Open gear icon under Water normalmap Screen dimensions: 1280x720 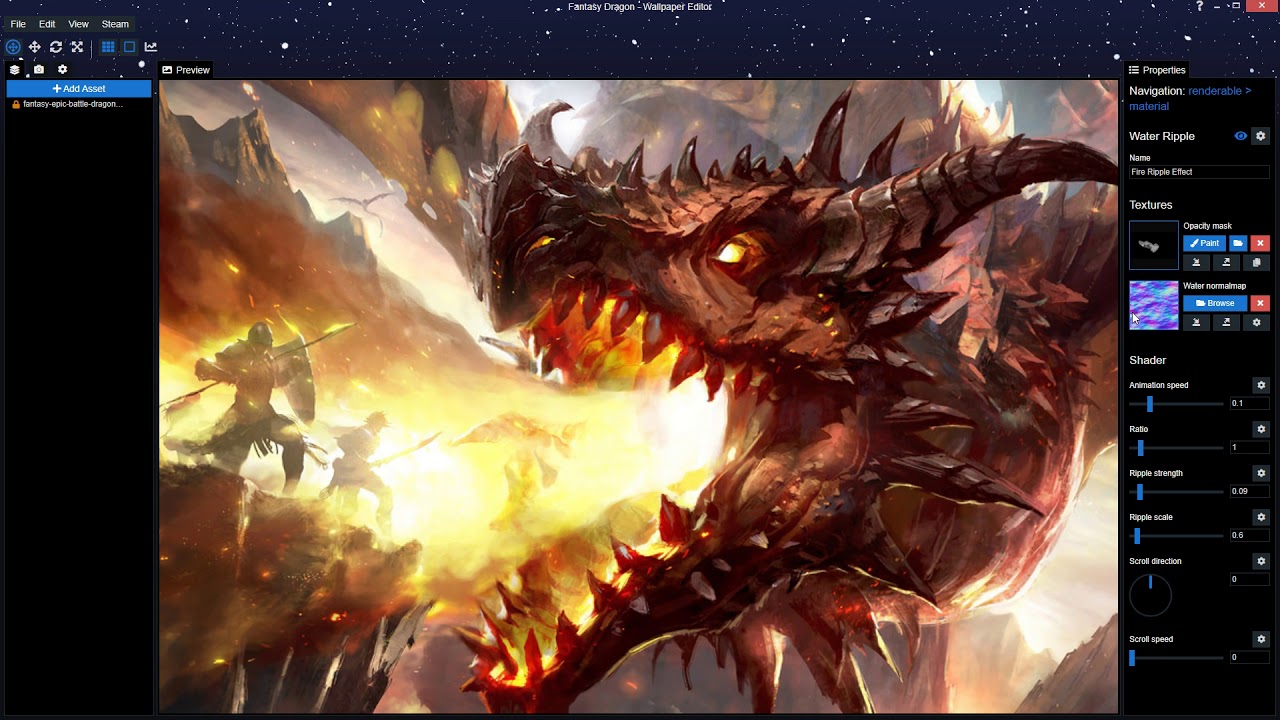tap(1257, 323)
